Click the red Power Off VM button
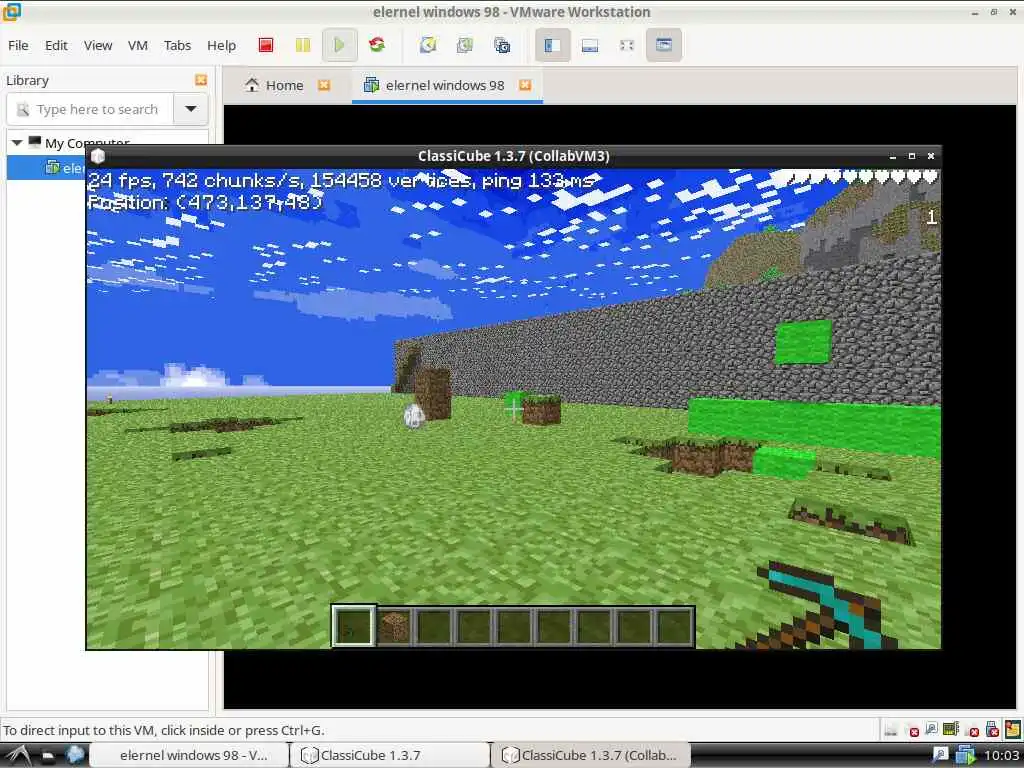 pos(266,45)
